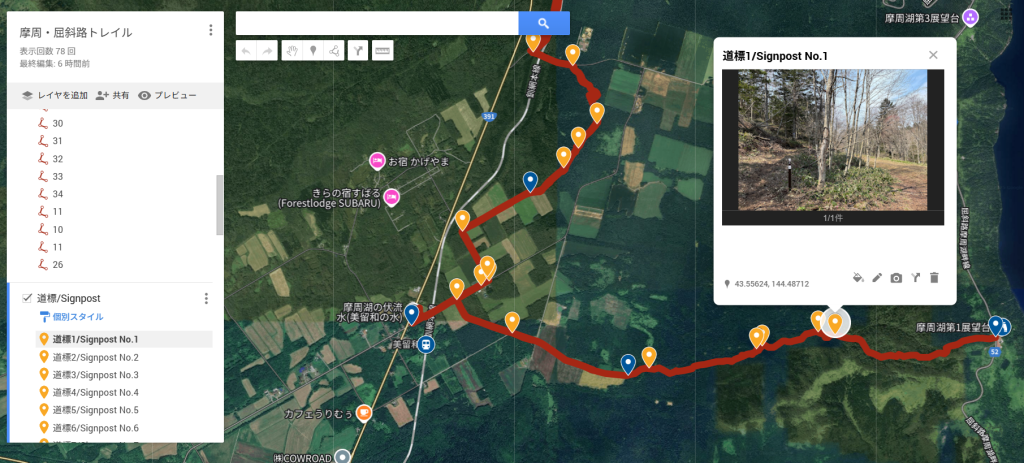Add photo using the camera icon
This screenshot has height=463, width=1024.
(896, 278)
